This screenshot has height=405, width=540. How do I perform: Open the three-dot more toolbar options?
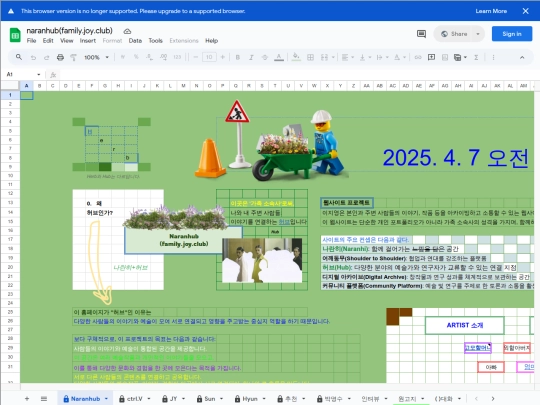pos(493,57)
